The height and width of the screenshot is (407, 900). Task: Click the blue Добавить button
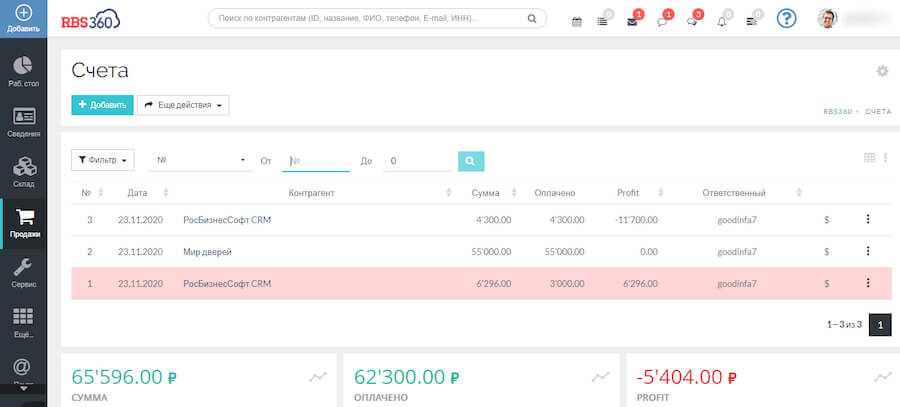(102, 105)
